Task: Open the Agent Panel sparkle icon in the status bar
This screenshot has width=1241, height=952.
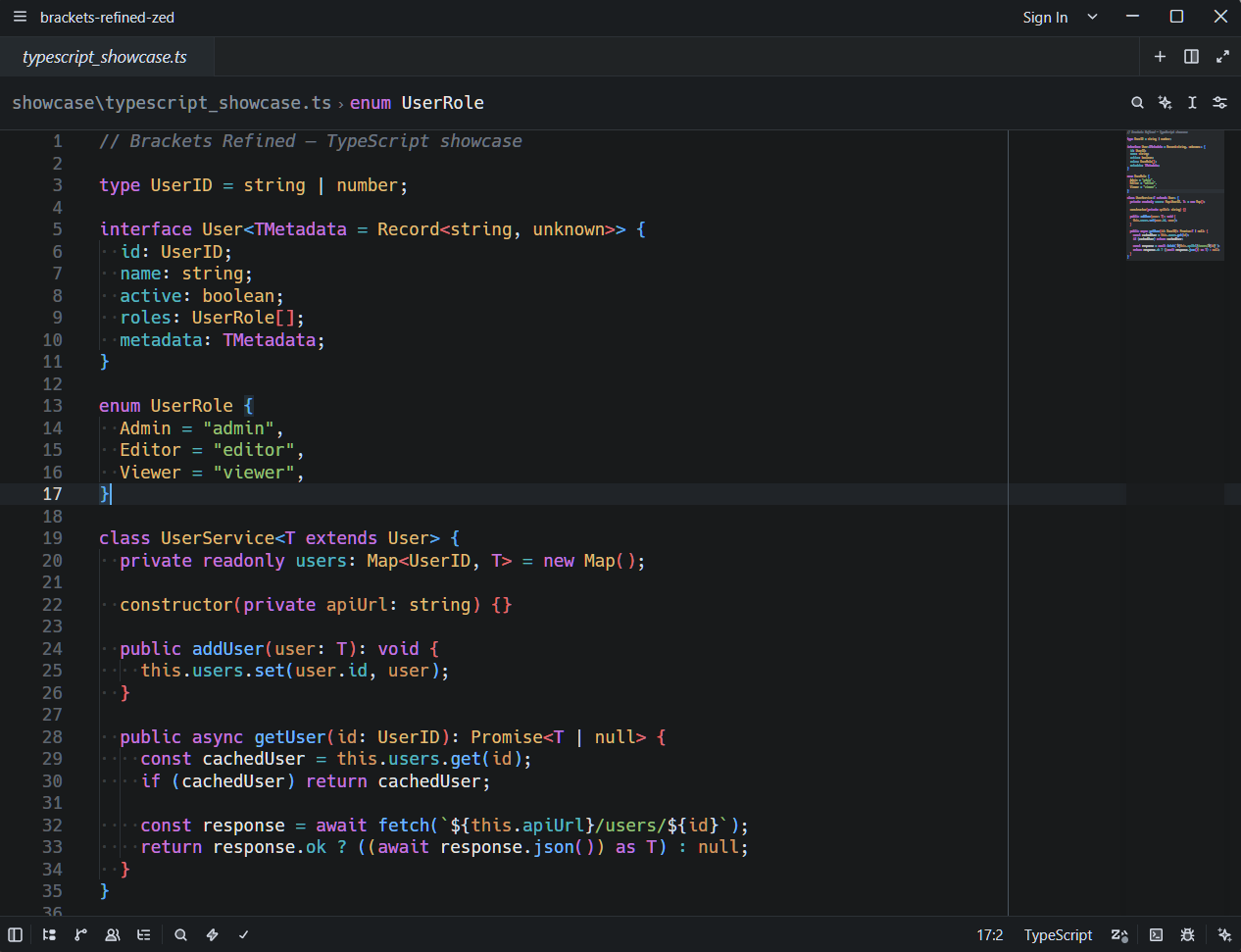Action: coord(1224,935)
